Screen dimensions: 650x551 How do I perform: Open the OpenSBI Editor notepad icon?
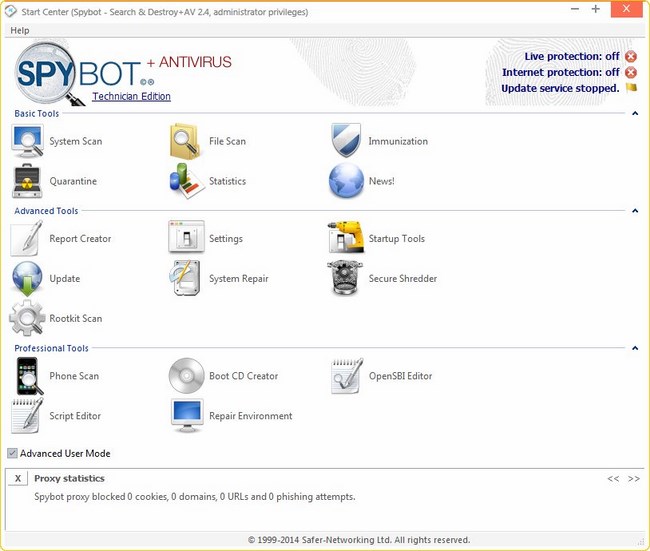point(347,376)
